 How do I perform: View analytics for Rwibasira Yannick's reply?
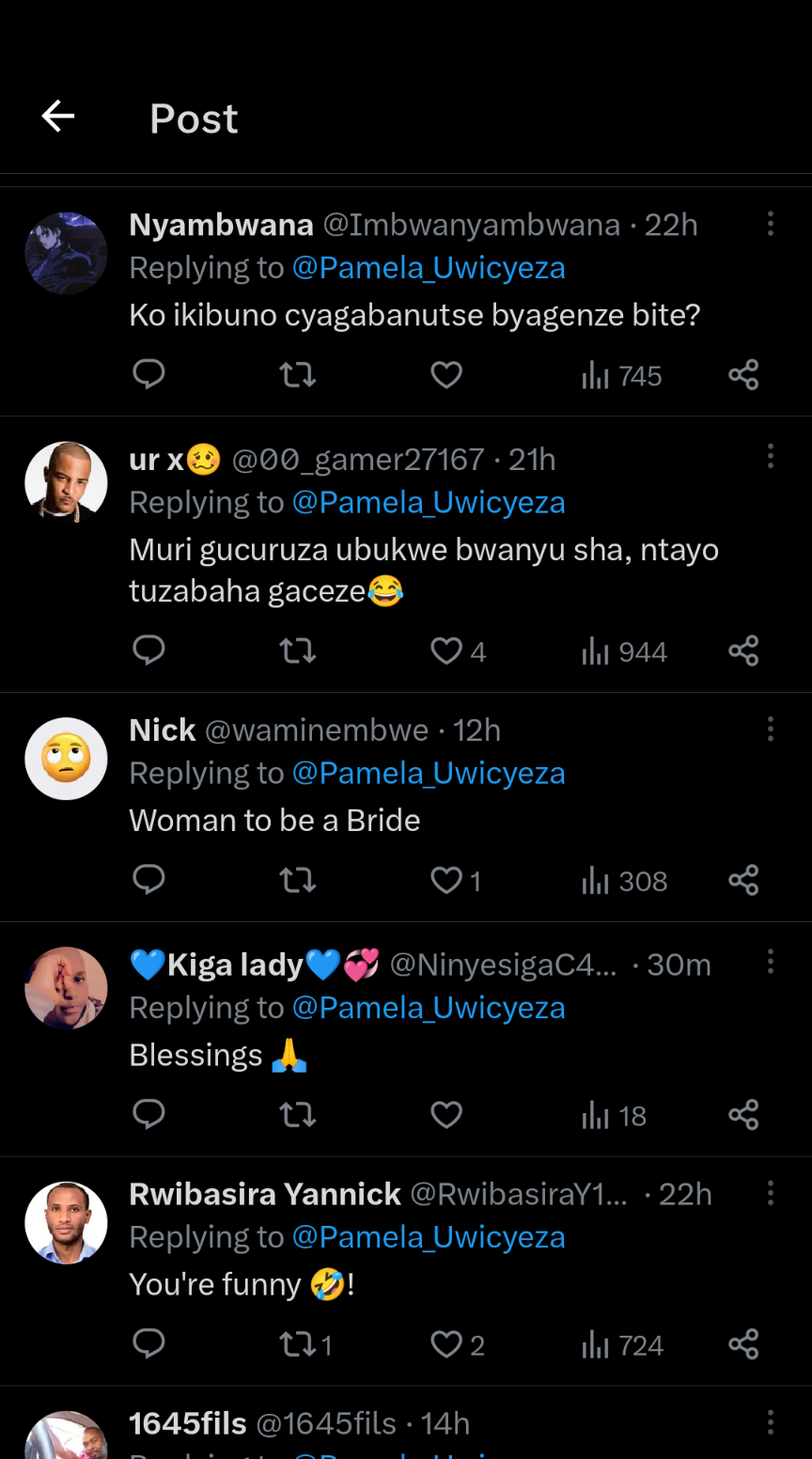622,1345
